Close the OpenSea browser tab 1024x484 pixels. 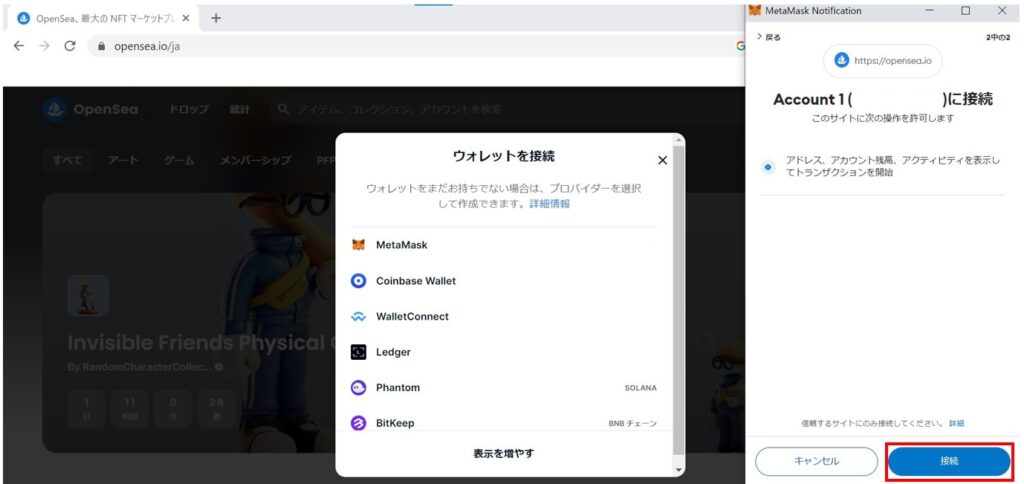[186, 18]
